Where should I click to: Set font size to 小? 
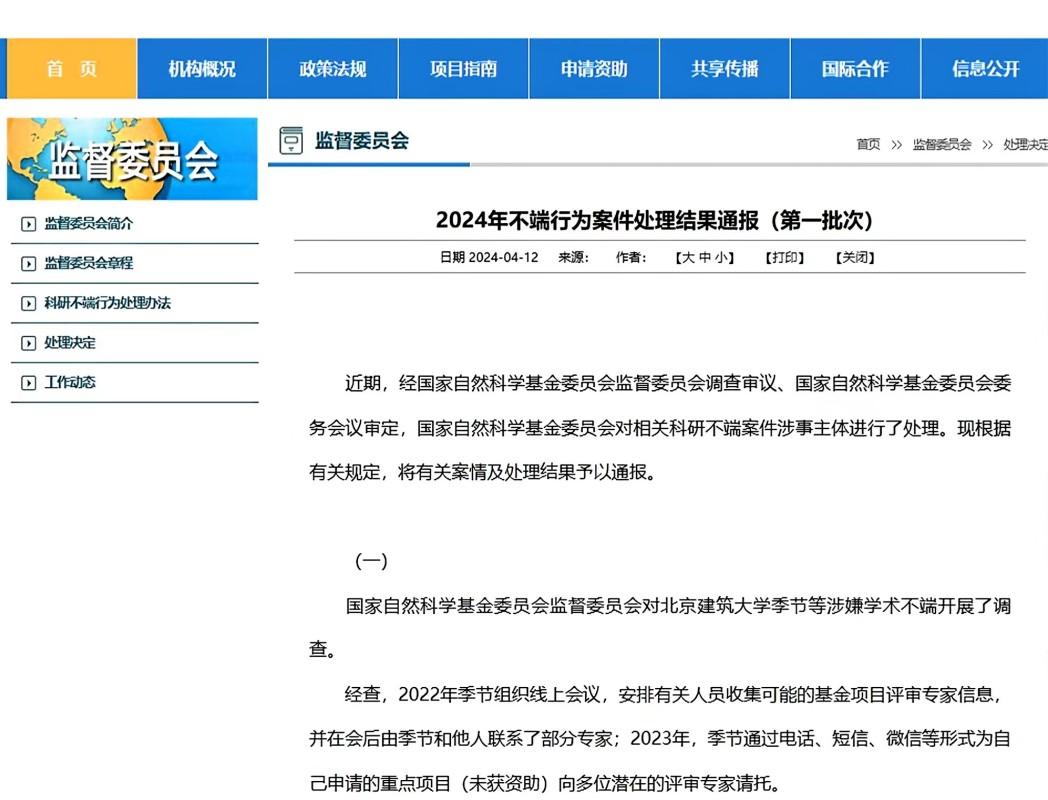point(720,257)
